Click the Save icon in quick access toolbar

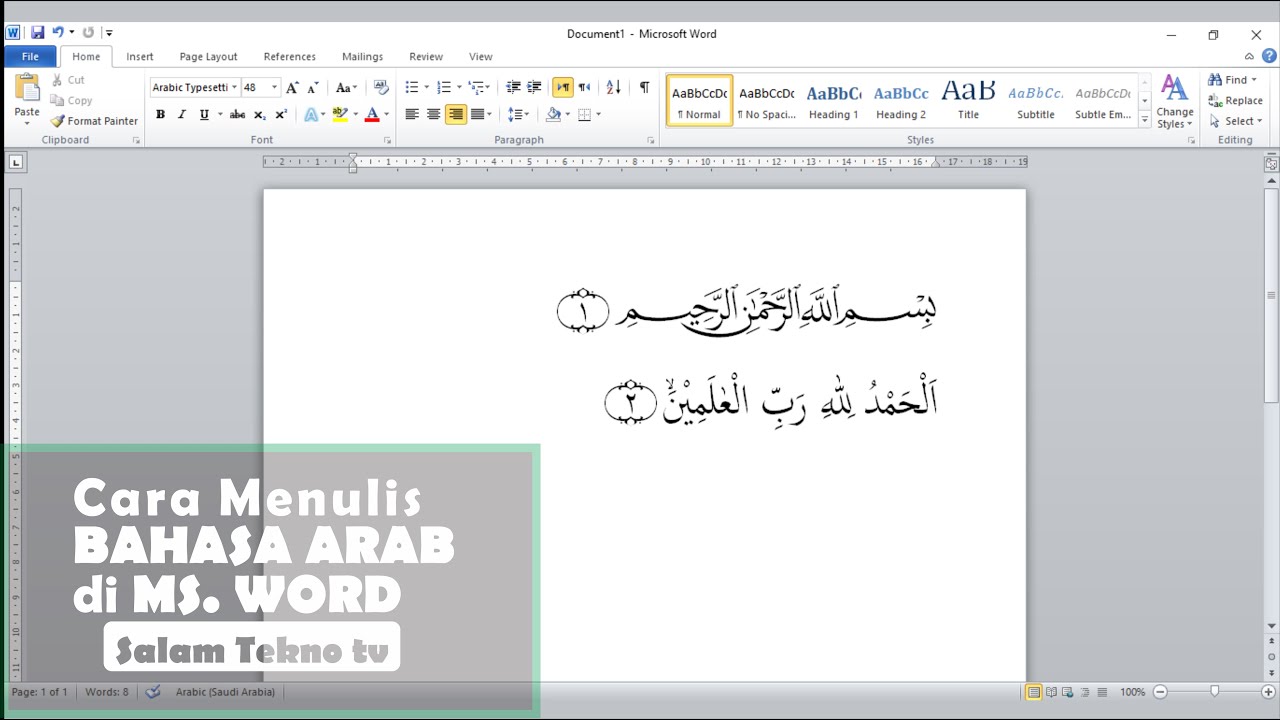[37, 33]
